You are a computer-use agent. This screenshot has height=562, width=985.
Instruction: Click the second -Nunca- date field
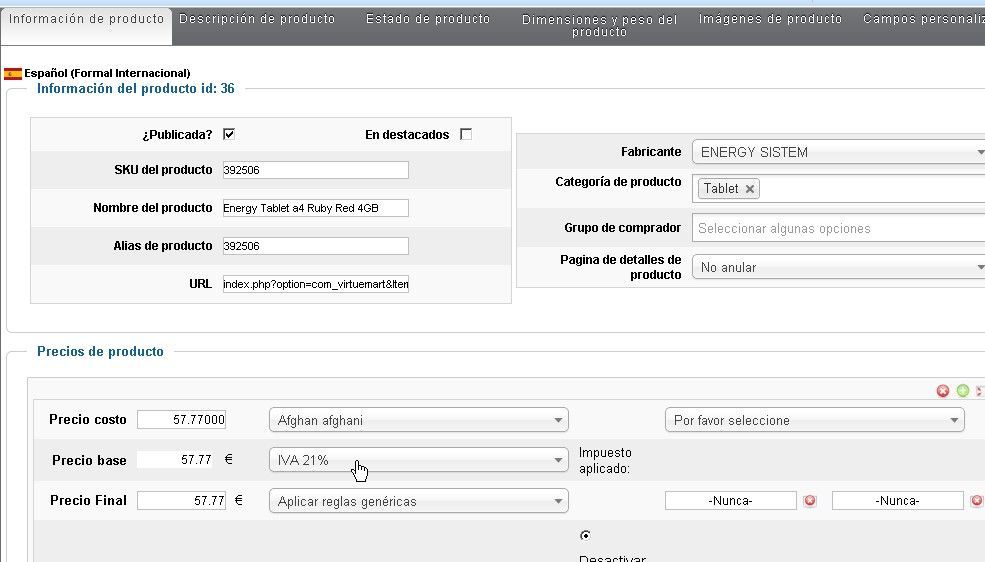pos(898,500)
